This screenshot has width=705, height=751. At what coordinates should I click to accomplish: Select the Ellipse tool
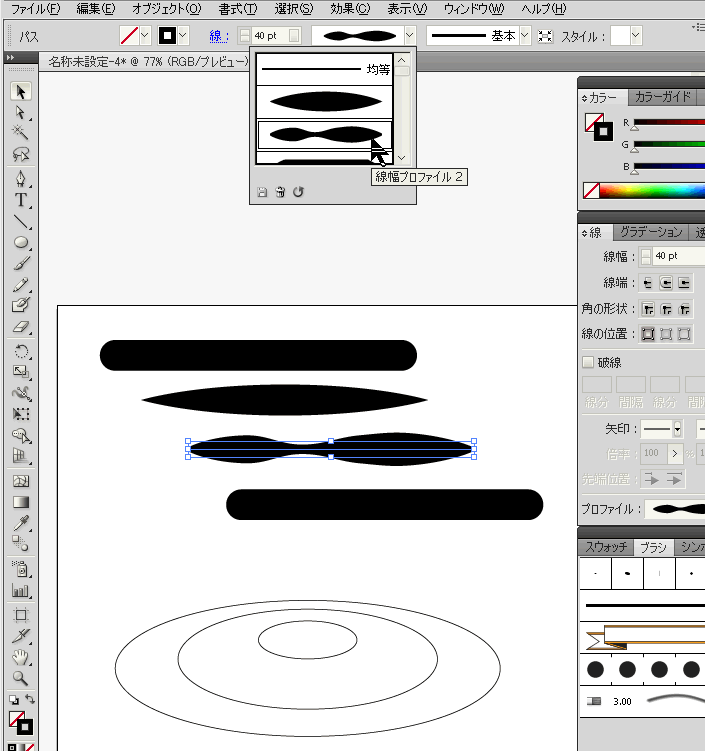21,242
